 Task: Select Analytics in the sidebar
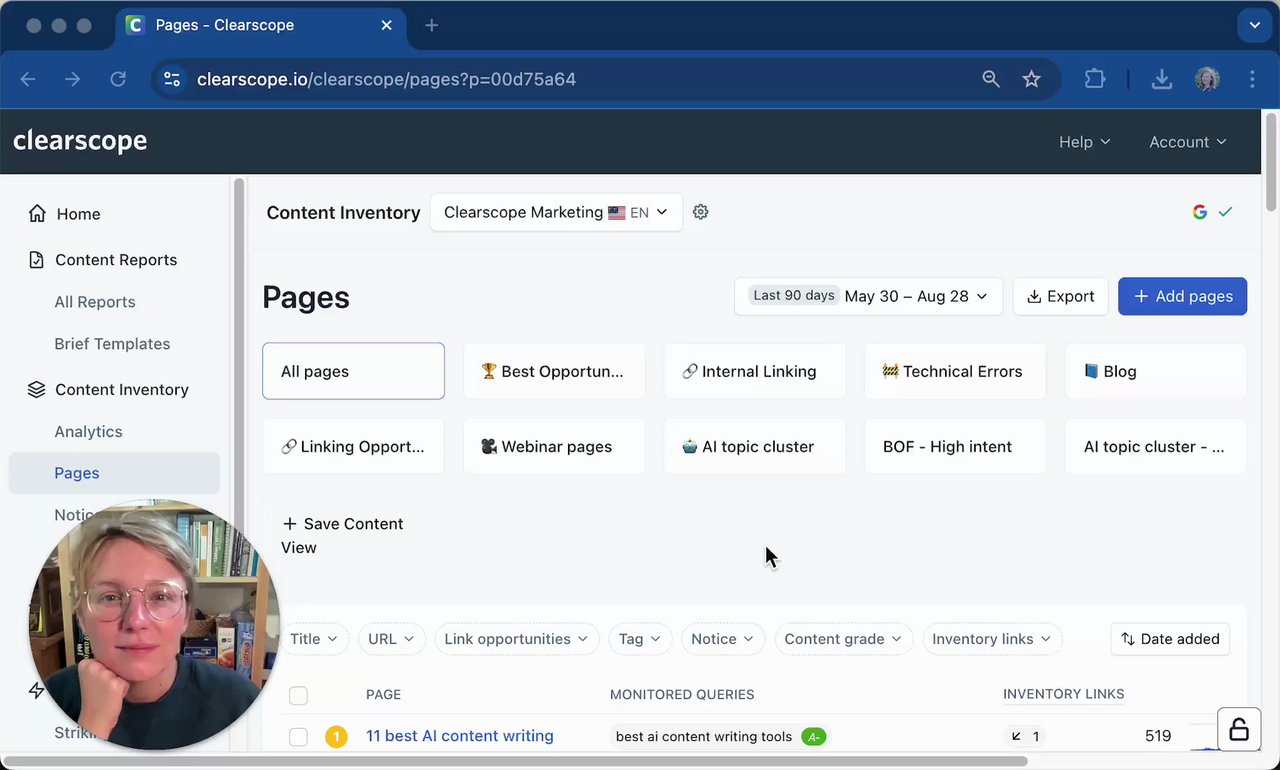(88, 432)
